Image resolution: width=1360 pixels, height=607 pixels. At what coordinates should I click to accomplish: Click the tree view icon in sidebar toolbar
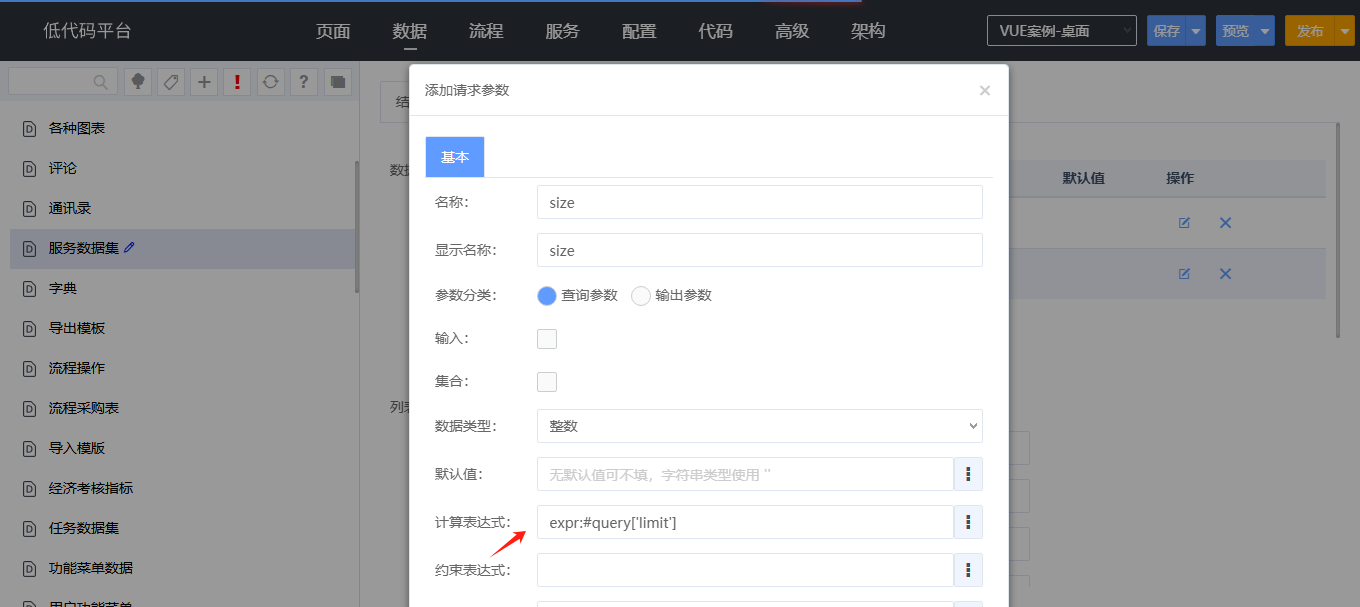click(138, 82)
